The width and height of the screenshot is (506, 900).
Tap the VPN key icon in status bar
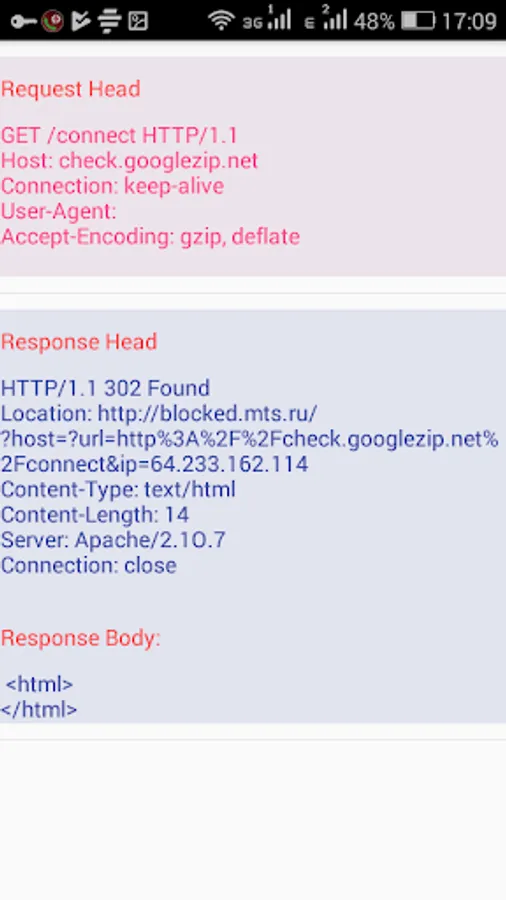point(23,22)
